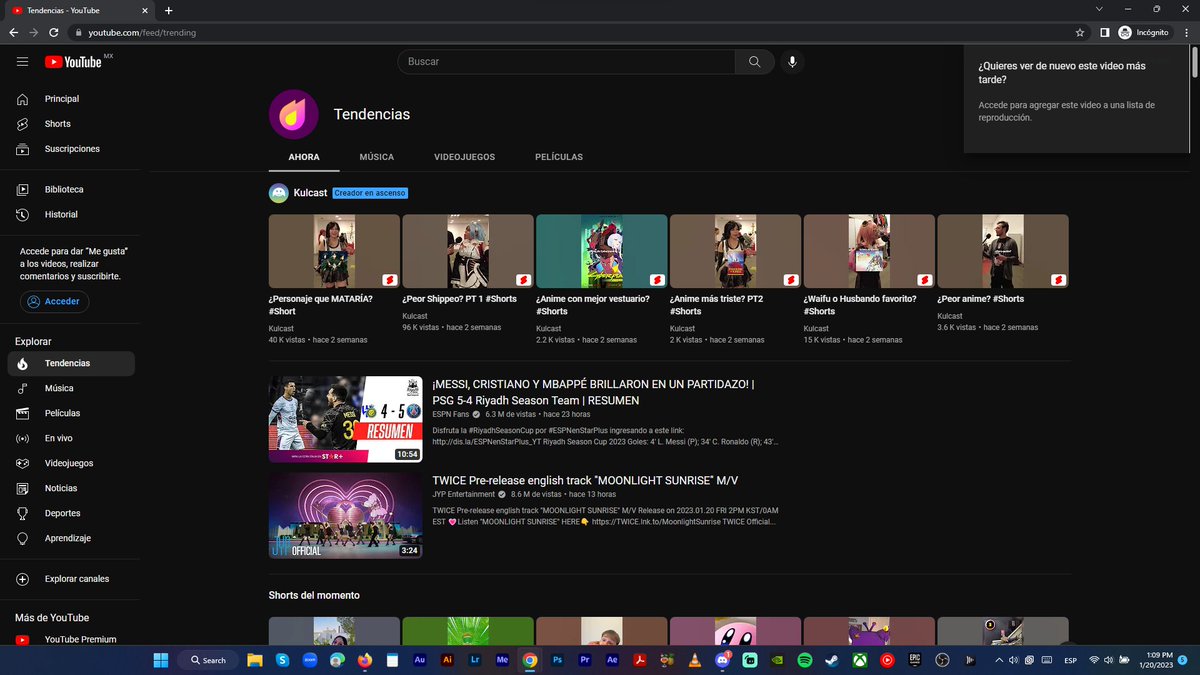Click the Incógnito profile indicator
This screenshot has width=1200, height=675.
pyautogui.click(x=1145, y=32)
